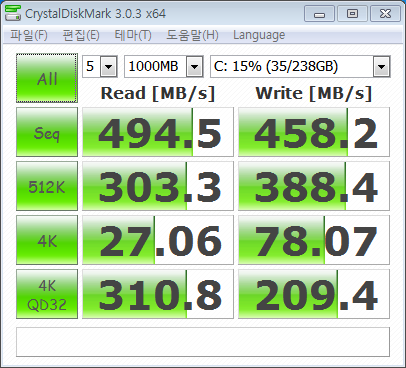Expand the C: drive selection dropdown
This screenshot has width=406, height=368.
pyautogui.click(x=381, y=67)
